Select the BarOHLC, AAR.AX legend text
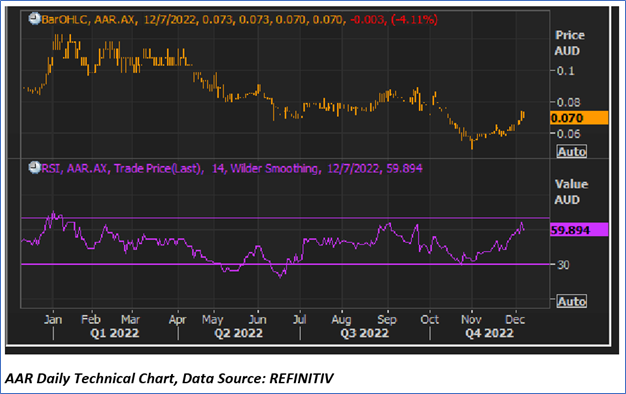 click(90, 20)
